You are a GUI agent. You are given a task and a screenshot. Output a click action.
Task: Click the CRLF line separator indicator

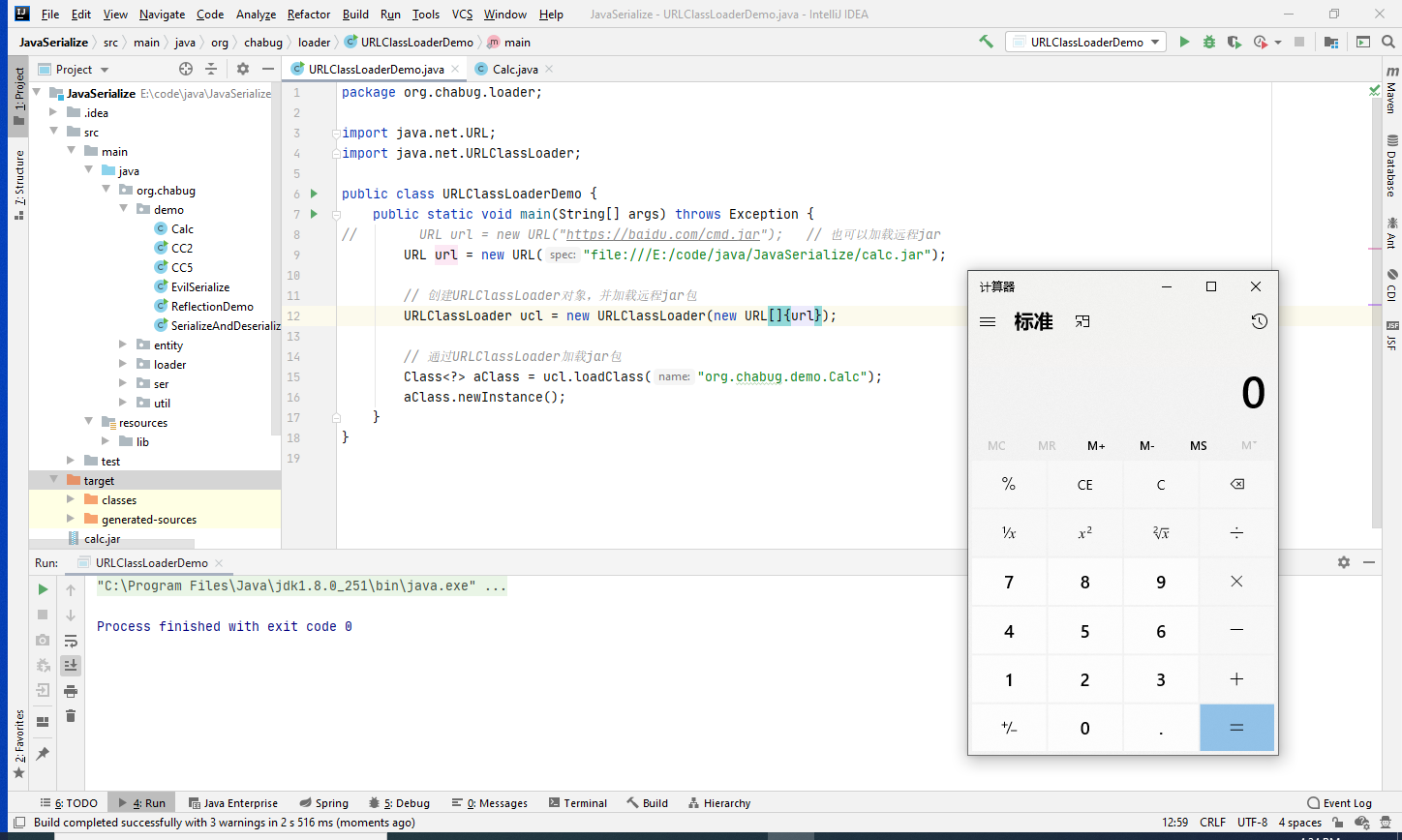[1212, 823]
